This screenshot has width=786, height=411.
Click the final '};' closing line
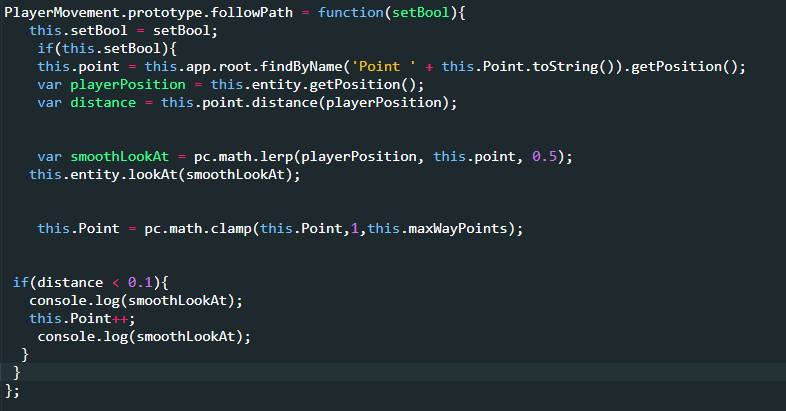click(x=12, y=391)
